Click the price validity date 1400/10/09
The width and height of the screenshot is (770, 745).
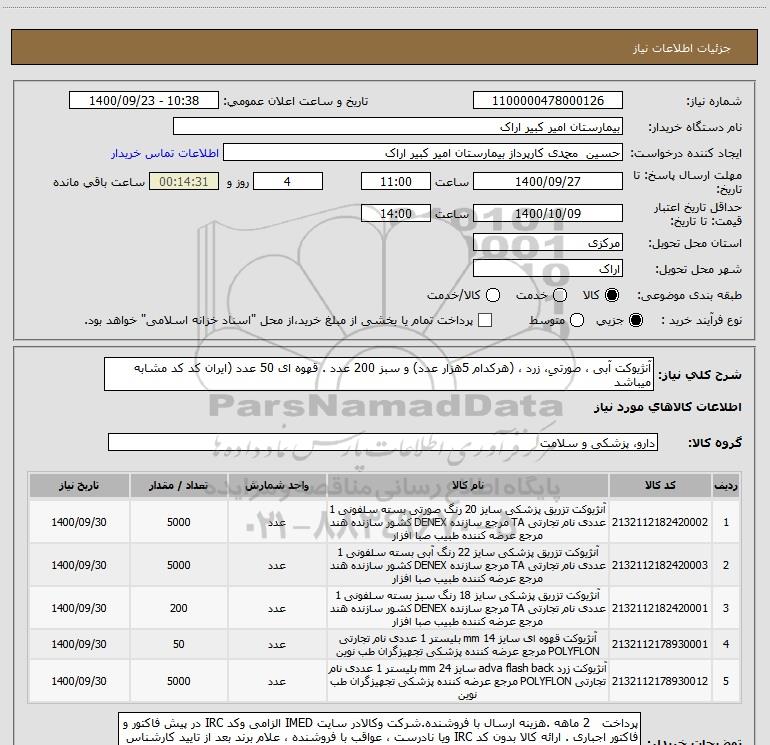(x=548, y=214)
